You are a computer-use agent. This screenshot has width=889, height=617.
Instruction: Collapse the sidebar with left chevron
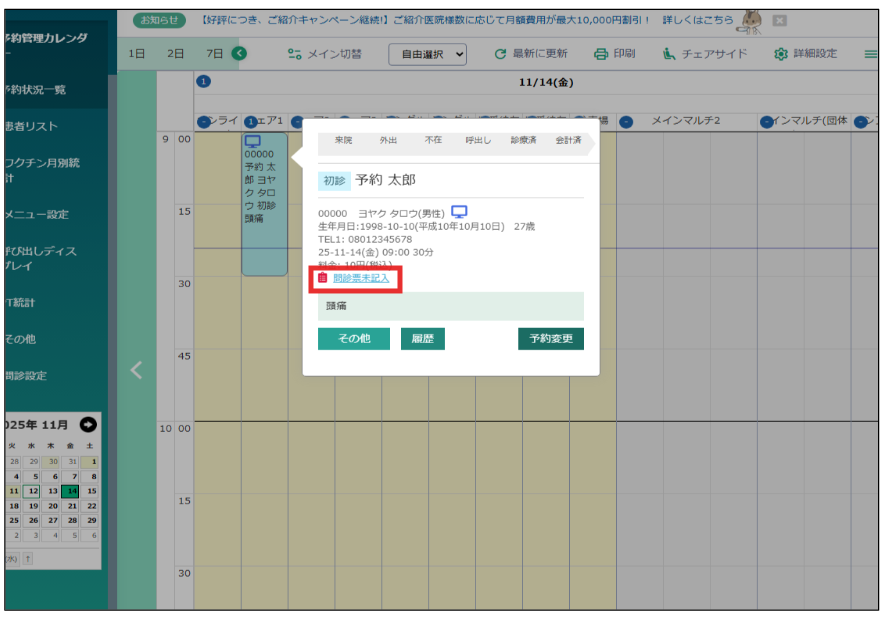pyautogui.click(x=137, y=371)
